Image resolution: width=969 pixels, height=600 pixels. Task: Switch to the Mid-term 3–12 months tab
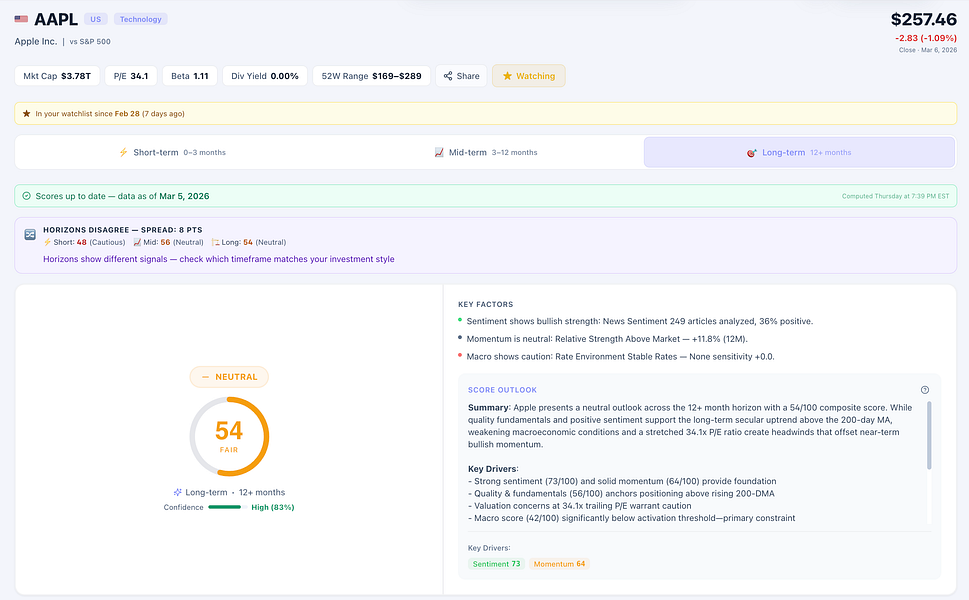[486, 152]
